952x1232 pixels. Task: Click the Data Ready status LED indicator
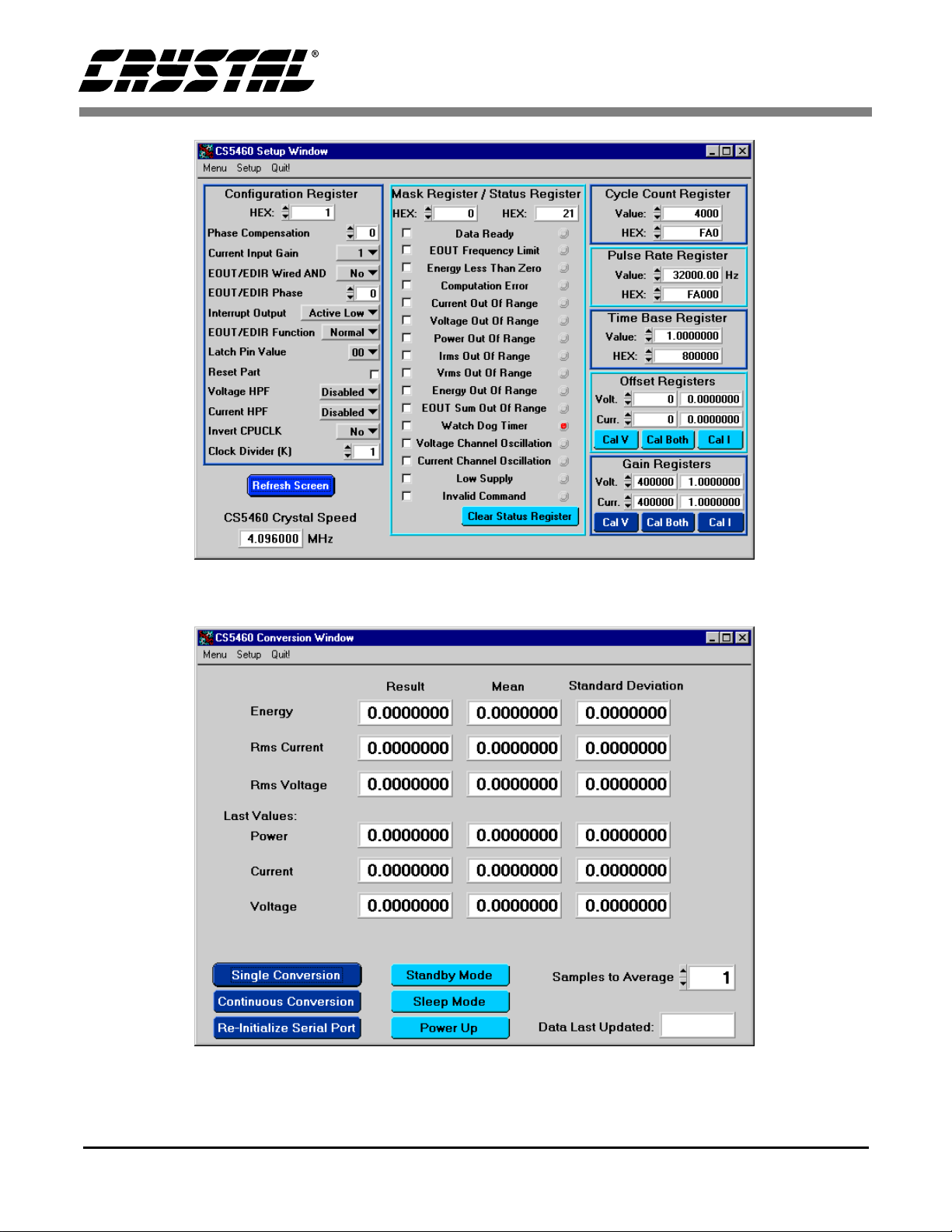(564, 233)
